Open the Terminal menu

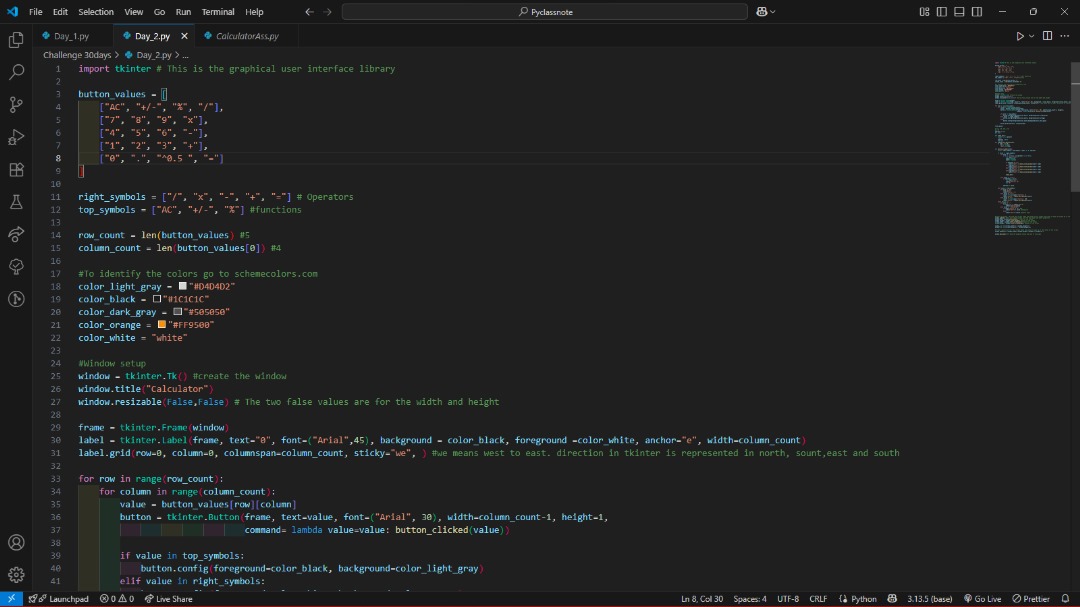coord(218,12)
